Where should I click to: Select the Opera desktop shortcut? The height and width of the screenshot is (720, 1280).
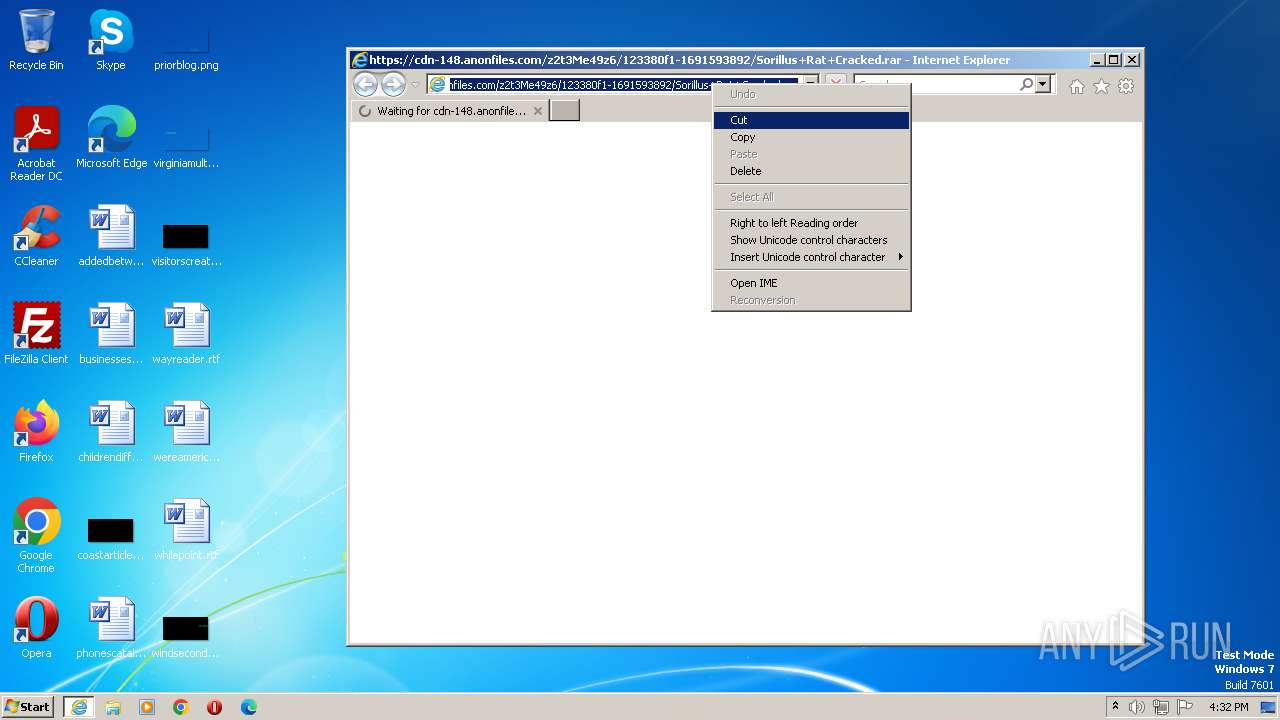36,628
